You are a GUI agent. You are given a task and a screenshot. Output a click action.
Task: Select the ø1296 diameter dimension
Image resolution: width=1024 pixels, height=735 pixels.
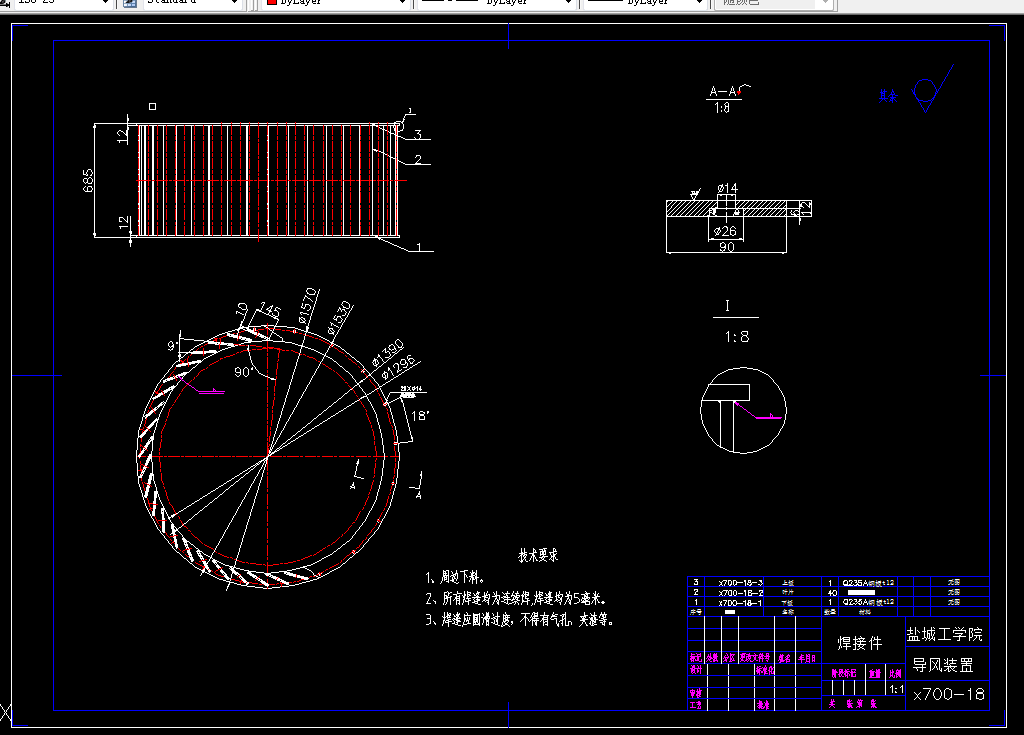click(398, 368)
